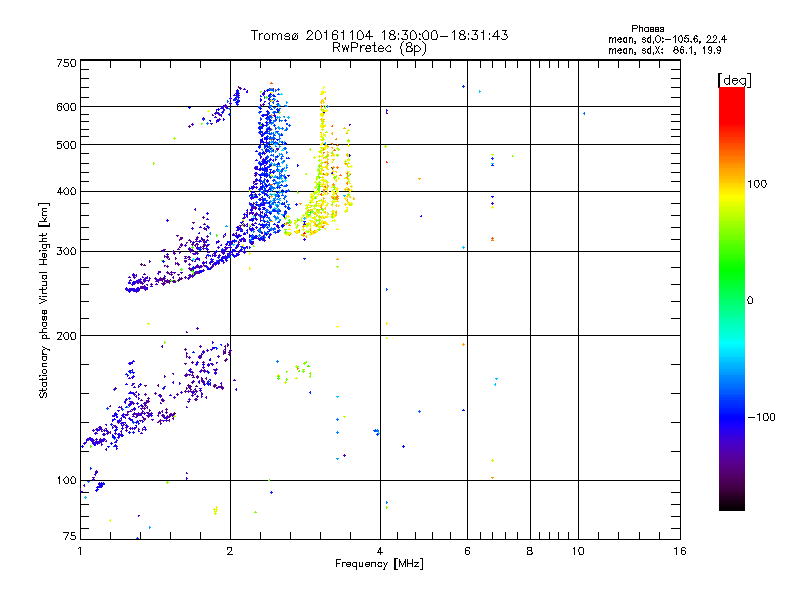
Task: Click the y-axis label '400'
Action: click(66, 192)
